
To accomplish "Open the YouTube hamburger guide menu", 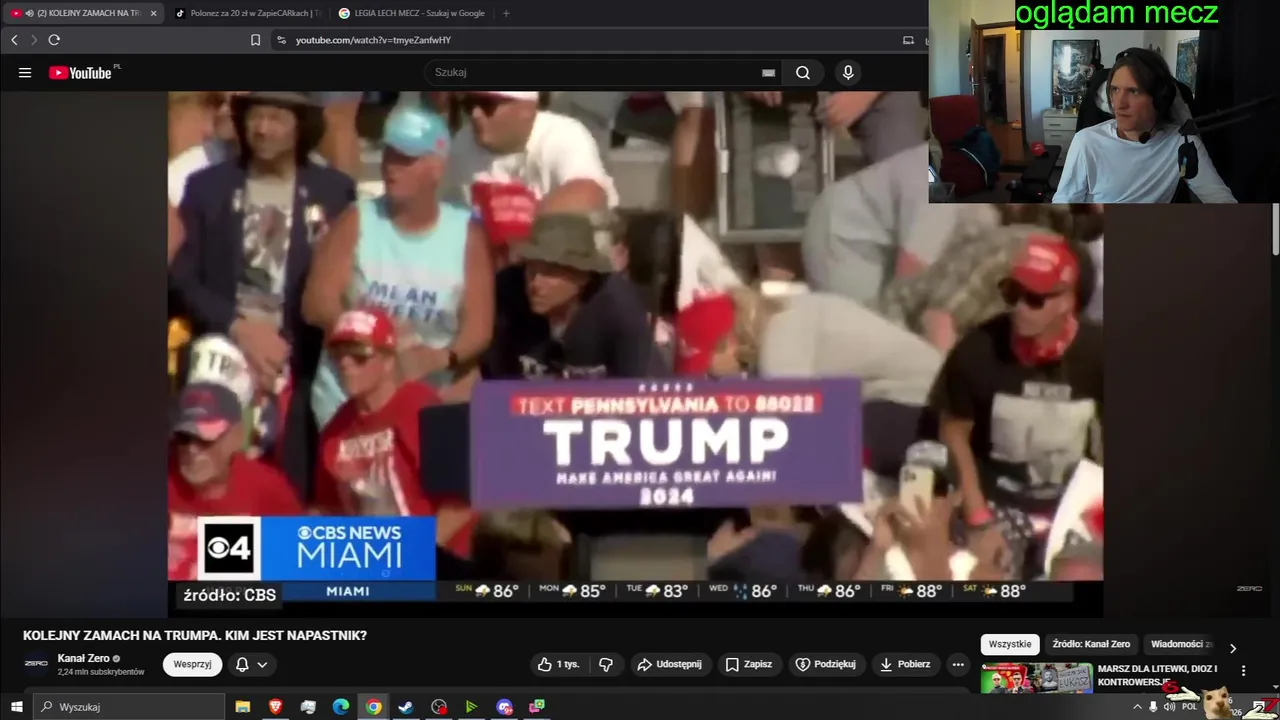I will (x=25, y=72).
